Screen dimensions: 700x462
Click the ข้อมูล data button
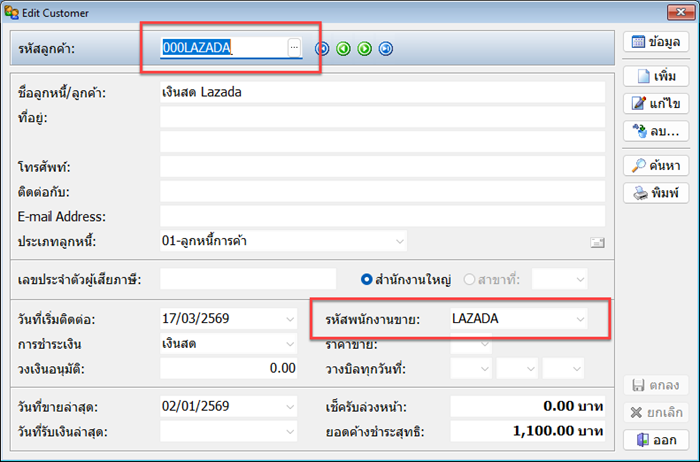(657, 42)
